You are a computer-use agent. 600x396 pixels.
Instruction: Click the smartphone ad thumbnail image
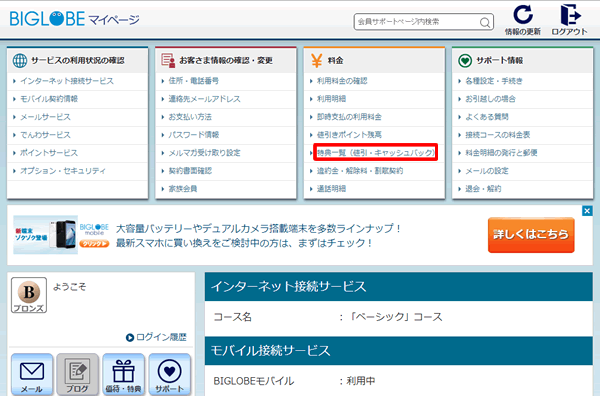click(46, 235)
